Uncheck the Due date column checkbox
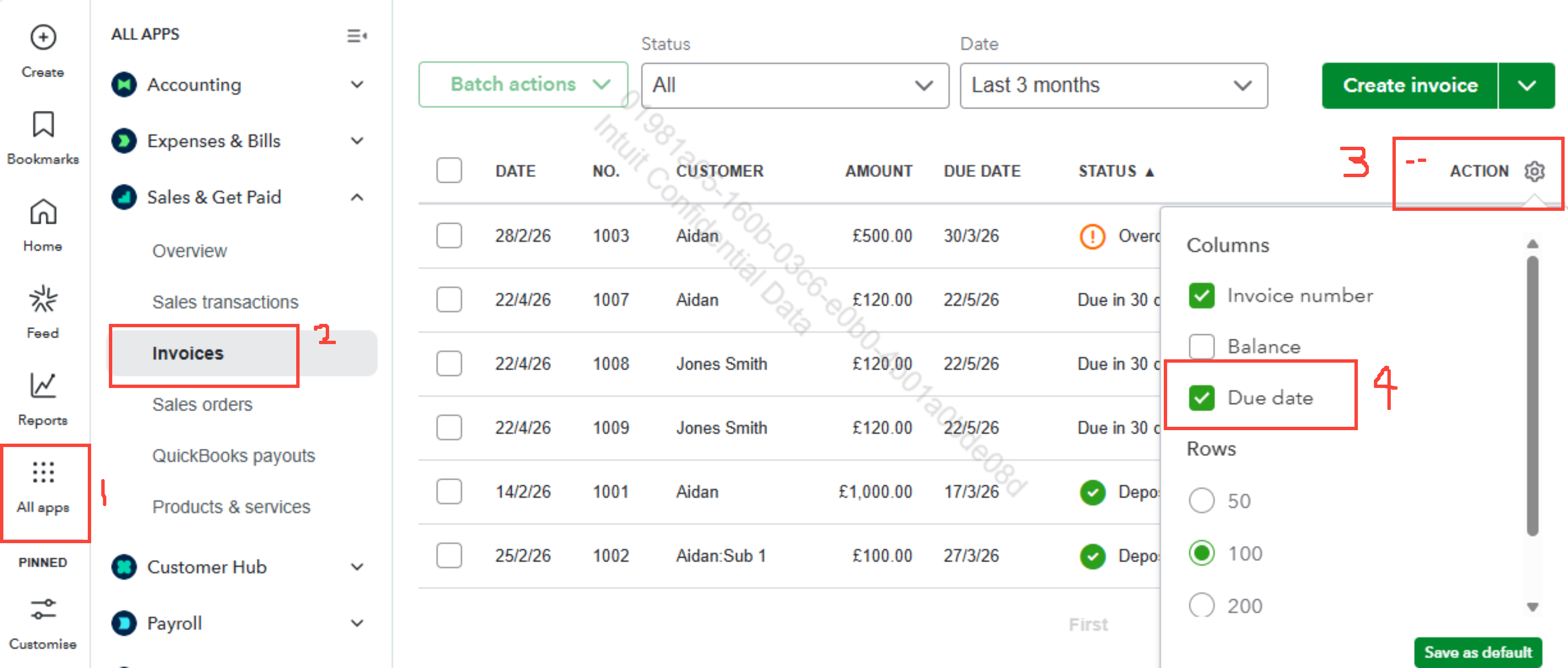The width and height of the screenshot is (1568, 668). point(1201,398)
